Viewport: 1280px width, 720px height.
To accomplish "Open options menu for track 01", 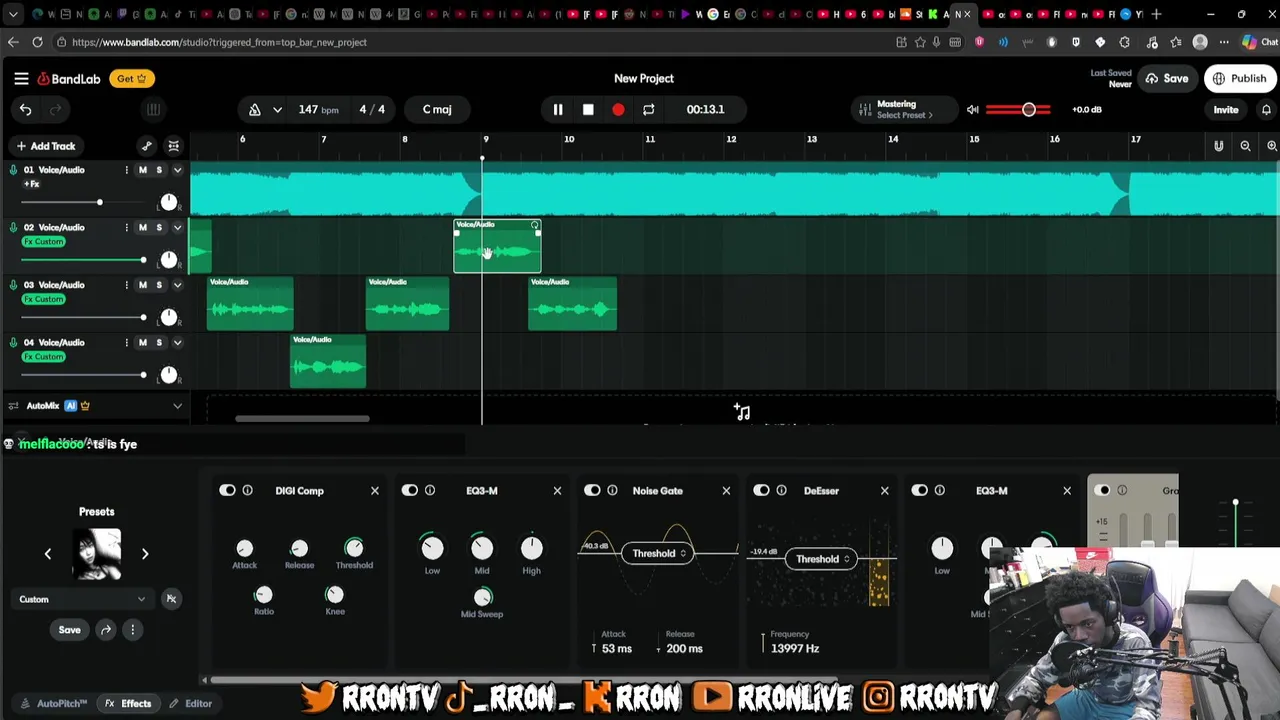I will click(126, 170).
